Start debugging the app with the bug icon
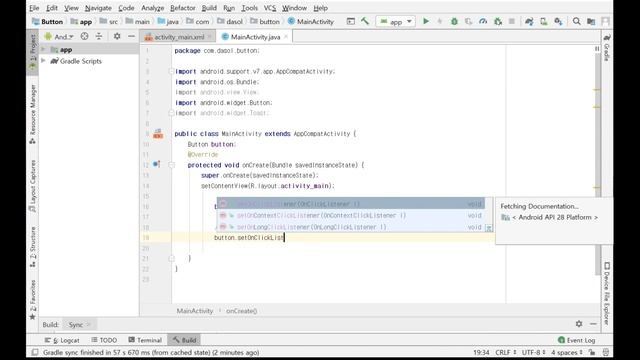 454,21
